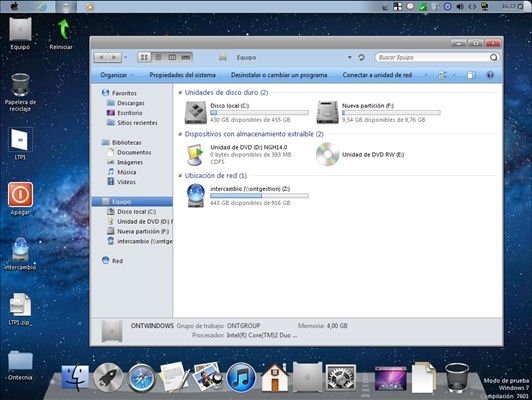The image size is (532, 400).
Task: Open Imágenes library in sidebar
Action: (x=125, y=162)
